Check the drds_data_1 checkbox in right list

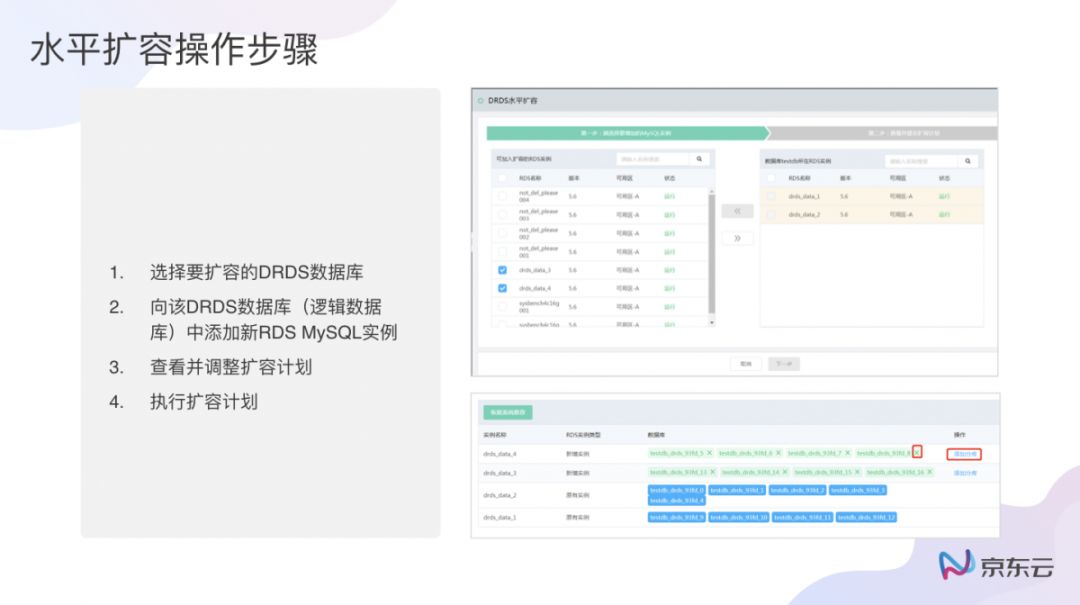[x=771, y=196]
